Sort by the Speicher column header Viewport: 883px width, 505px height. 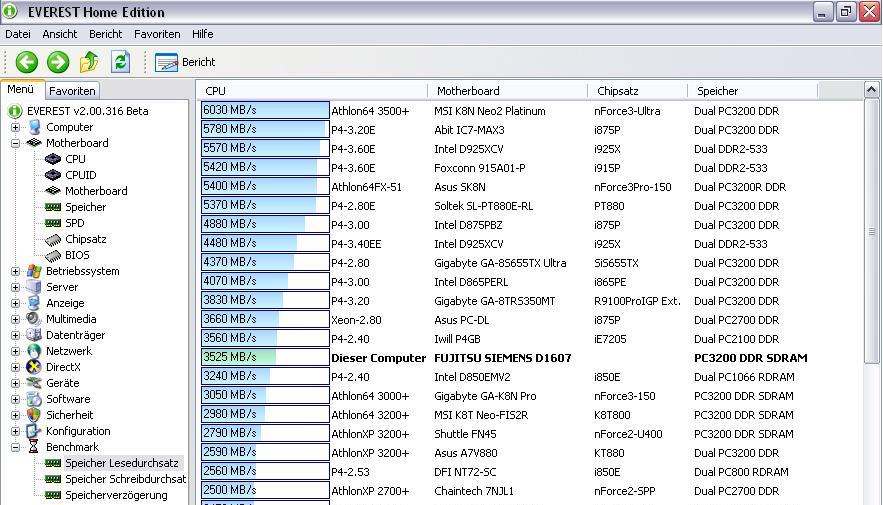tap(752, 91)
